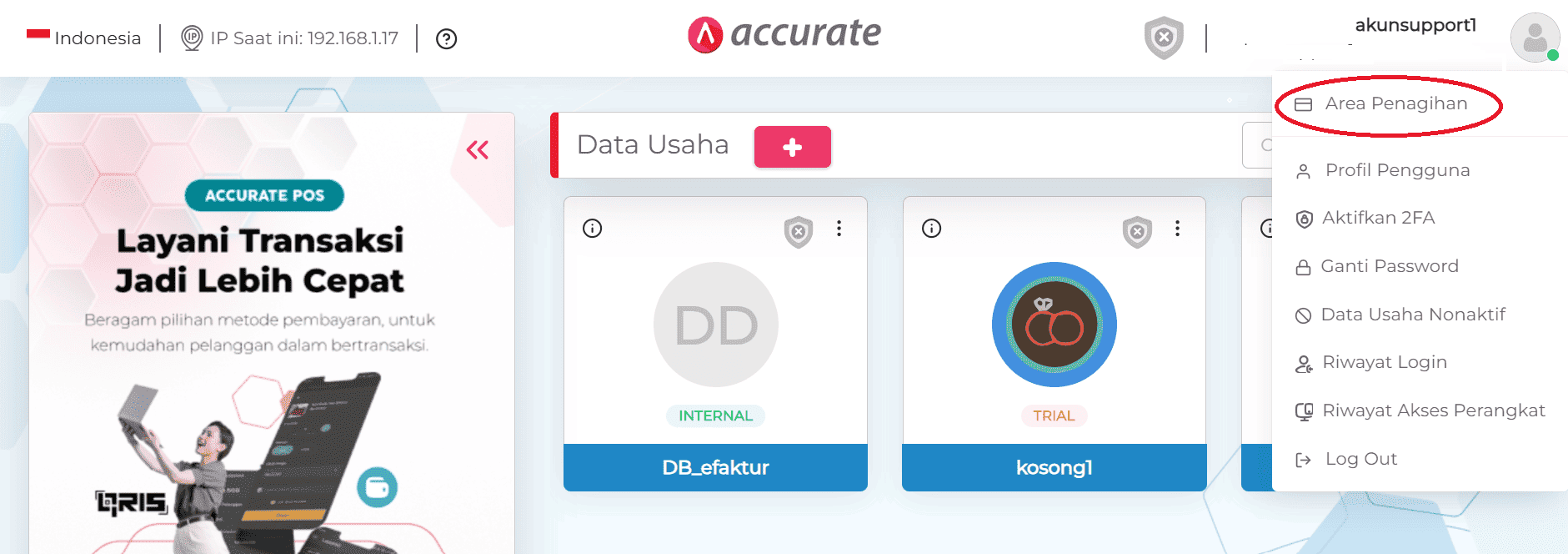
Task: Click the IP location pin icon
Action: click(x=192, y=38)
